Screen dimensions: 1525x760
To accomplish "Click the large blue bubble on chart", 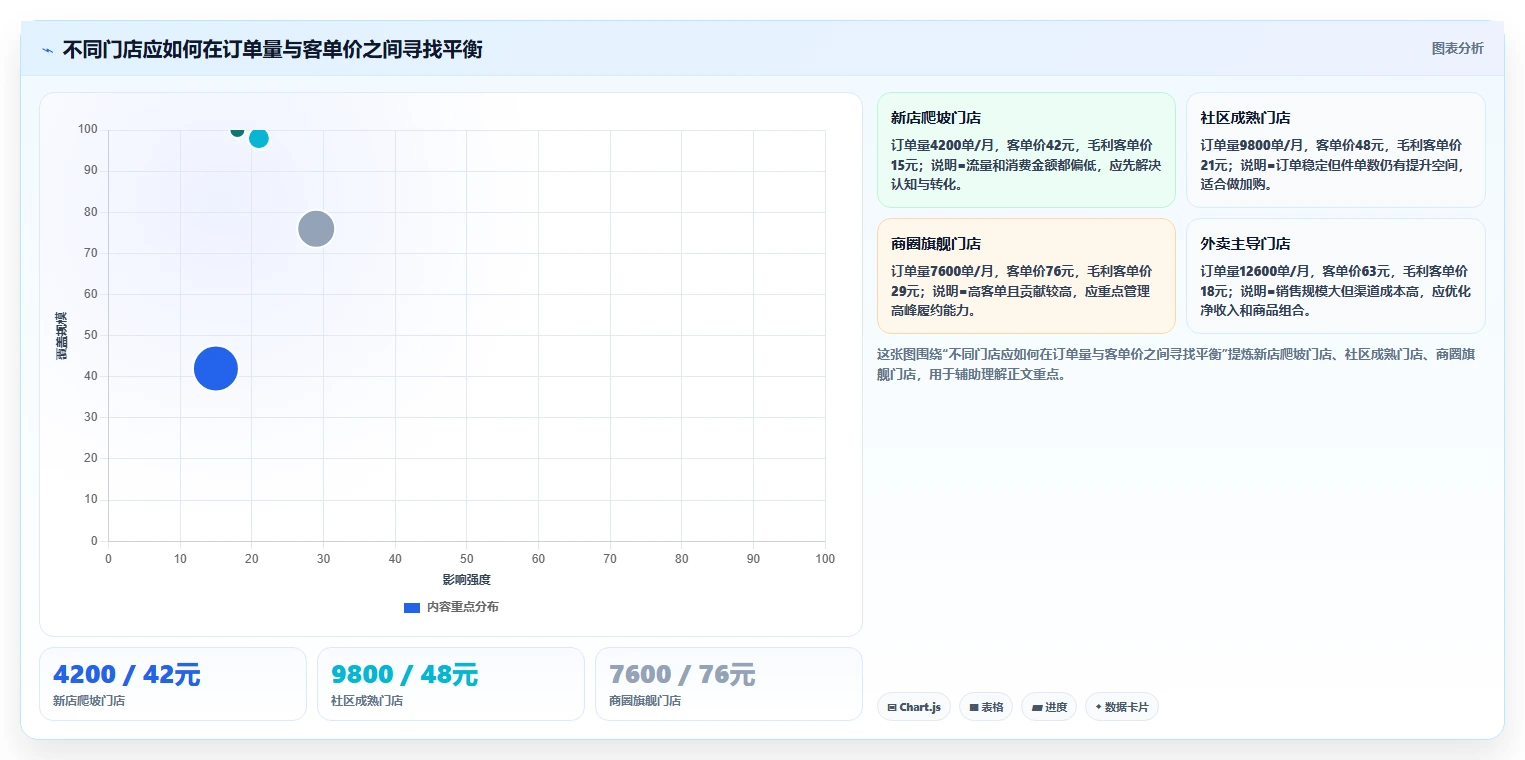I will [215, 369].
